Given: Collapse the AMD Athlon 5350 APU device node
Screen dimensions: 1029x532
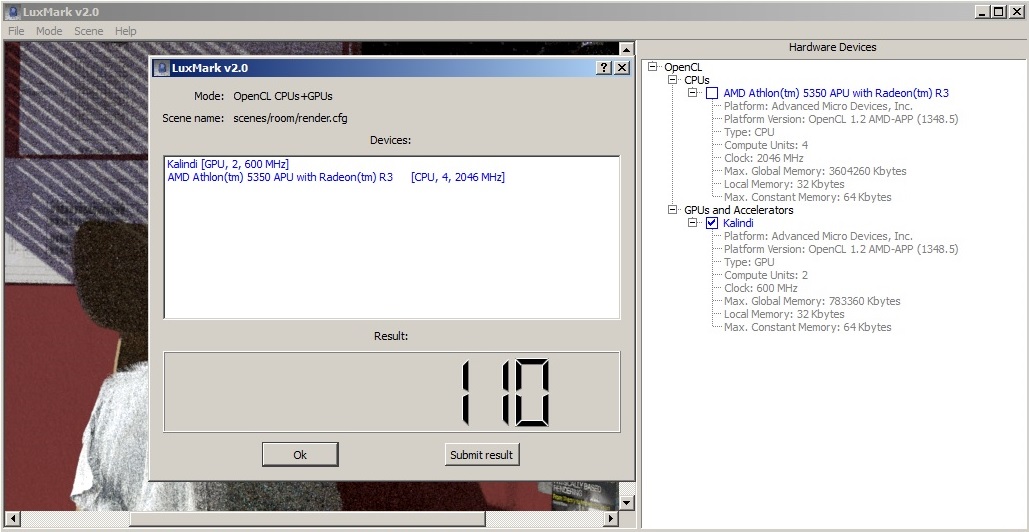Looking at the screenshot, I should tap(692, 93).
